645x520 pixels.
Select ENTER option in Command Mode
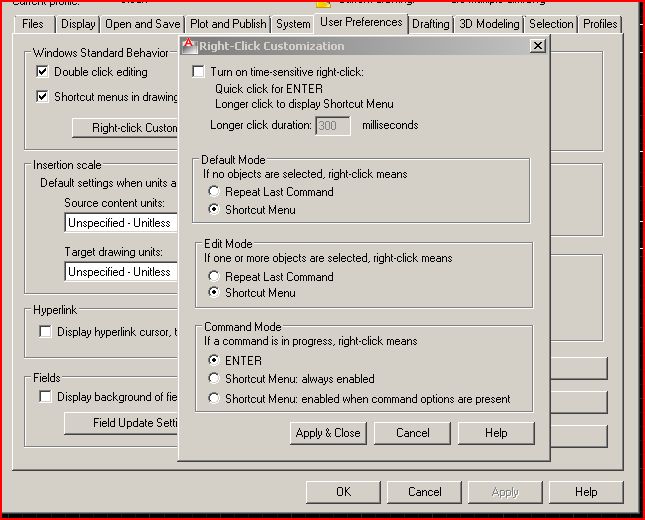point(214,360)
